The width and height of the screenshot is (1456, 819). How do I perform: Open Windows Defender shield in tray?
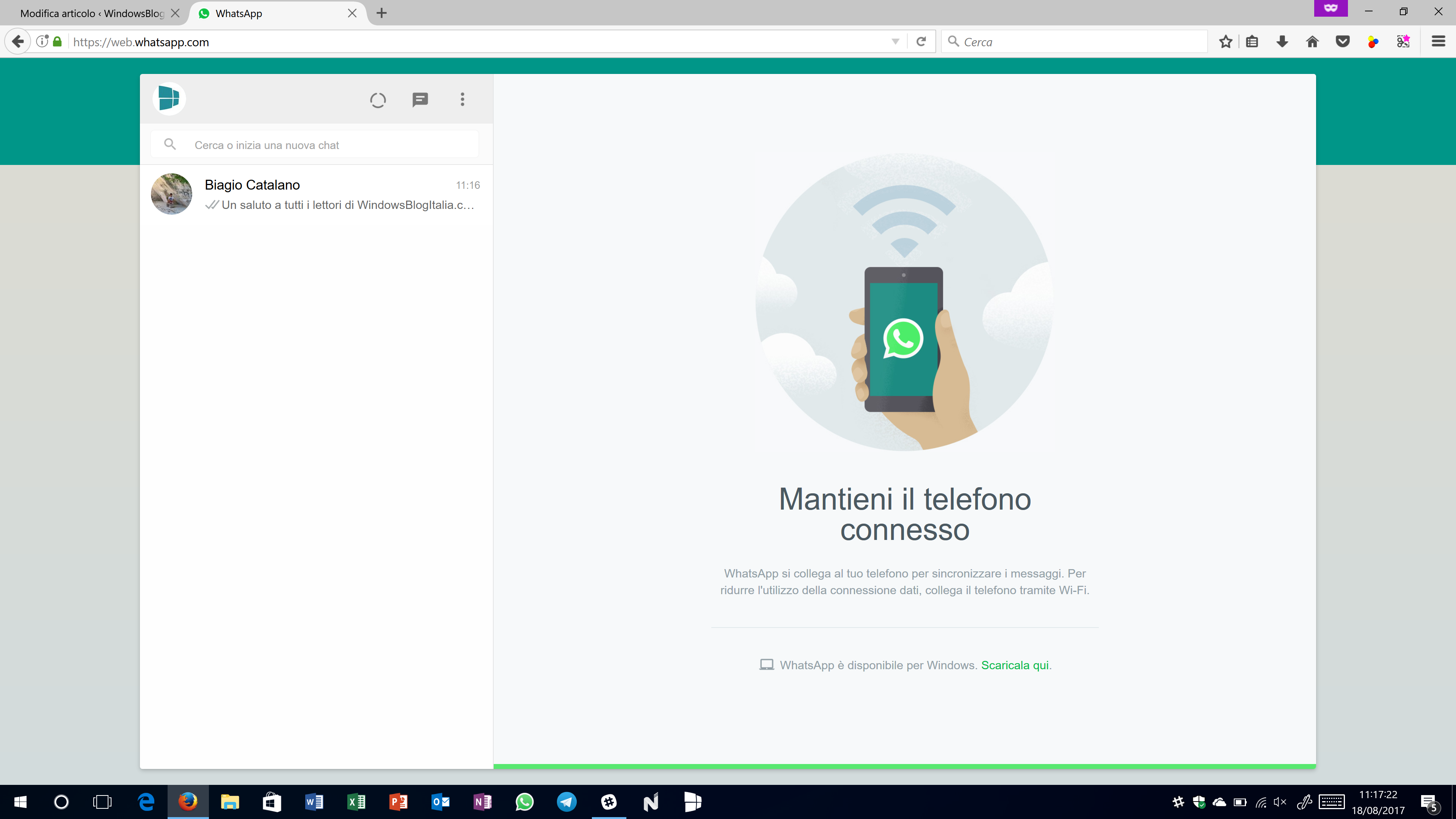(1199, 802)
